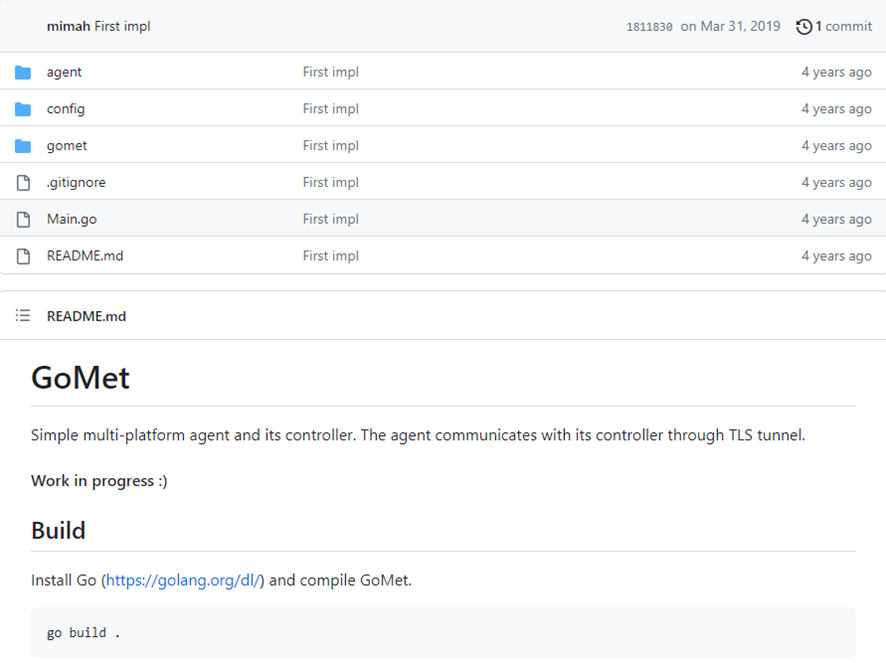Click the agent folder icon

tap(23, 72)
